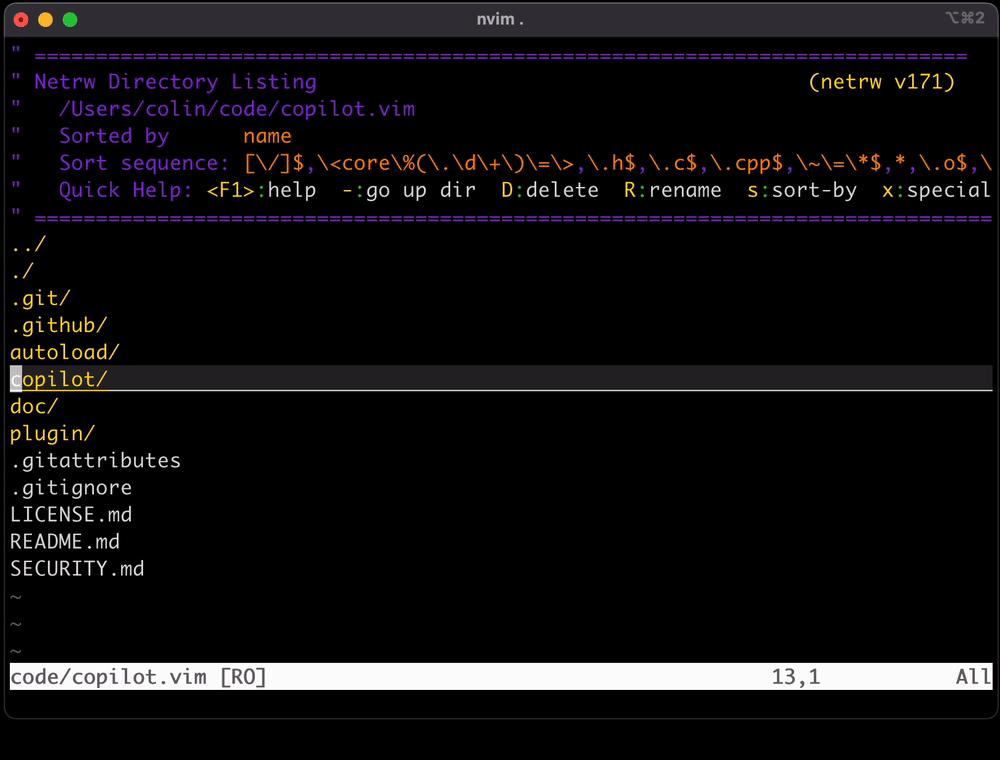This screenshot has height=760, width=1000.
Task: Click the 'x:special' help entry
Action: [936, 190]
